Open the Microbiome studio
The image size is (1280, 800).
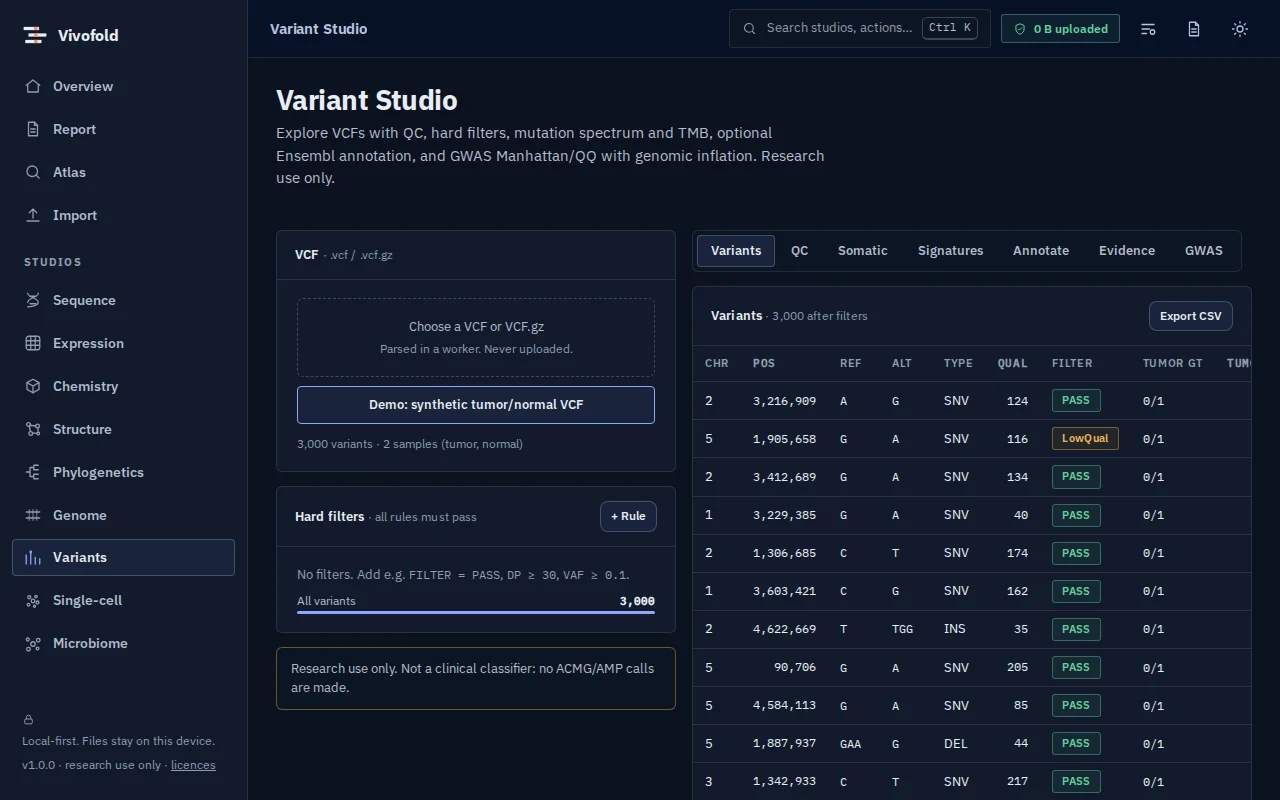coord(123,643)
